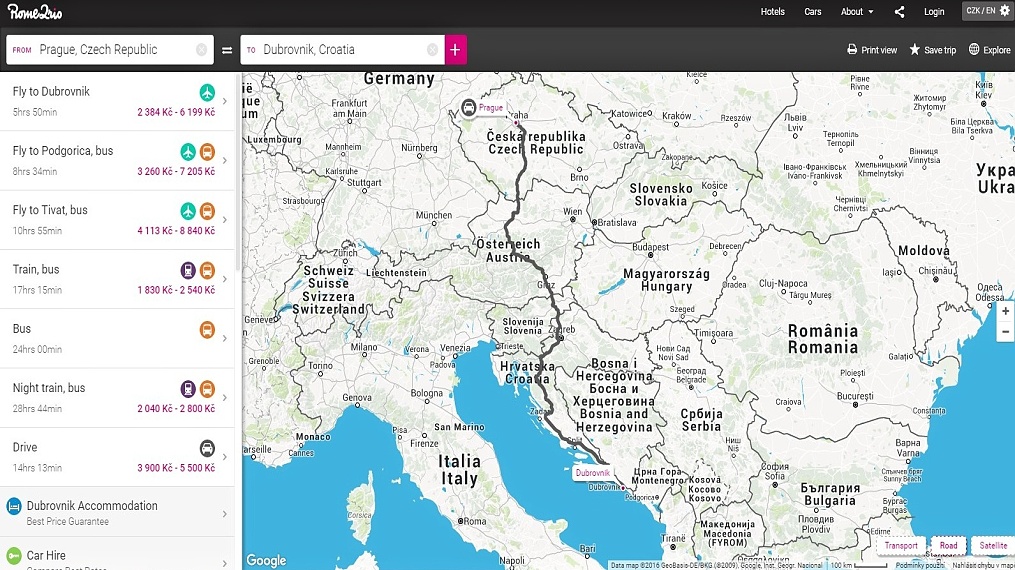The width and height of the screenshot is (1015, 570).
Task: Zoom in the map with plus
Action: click(1005, 311)
